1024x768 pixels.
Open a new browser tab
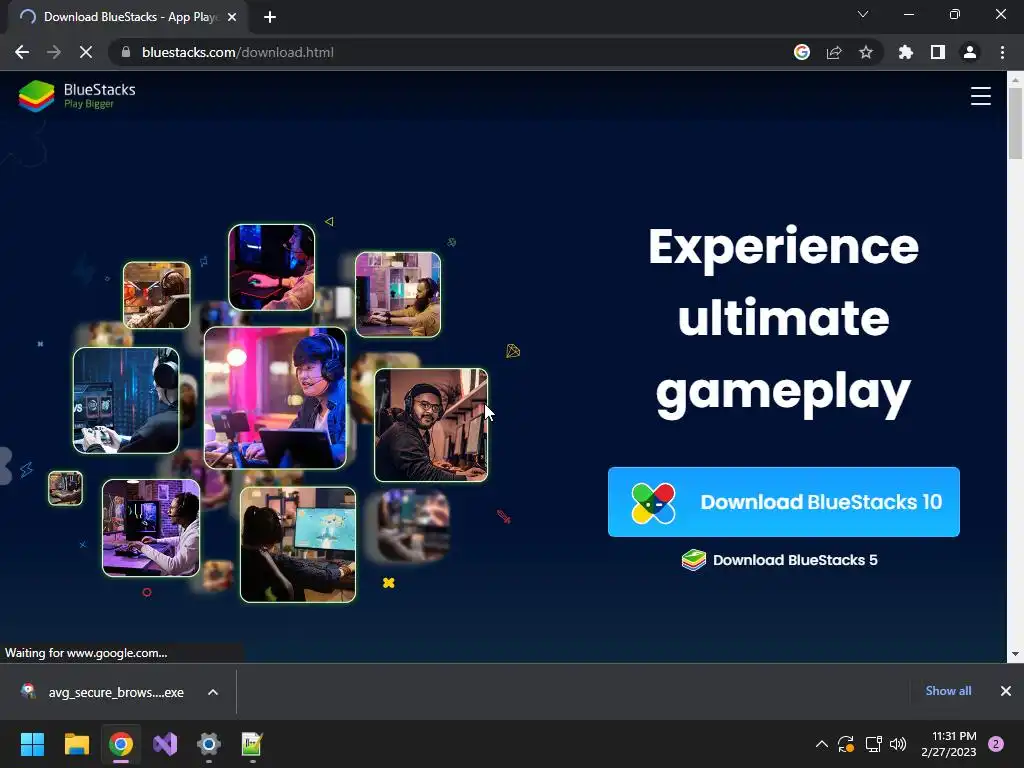[270, 17]
